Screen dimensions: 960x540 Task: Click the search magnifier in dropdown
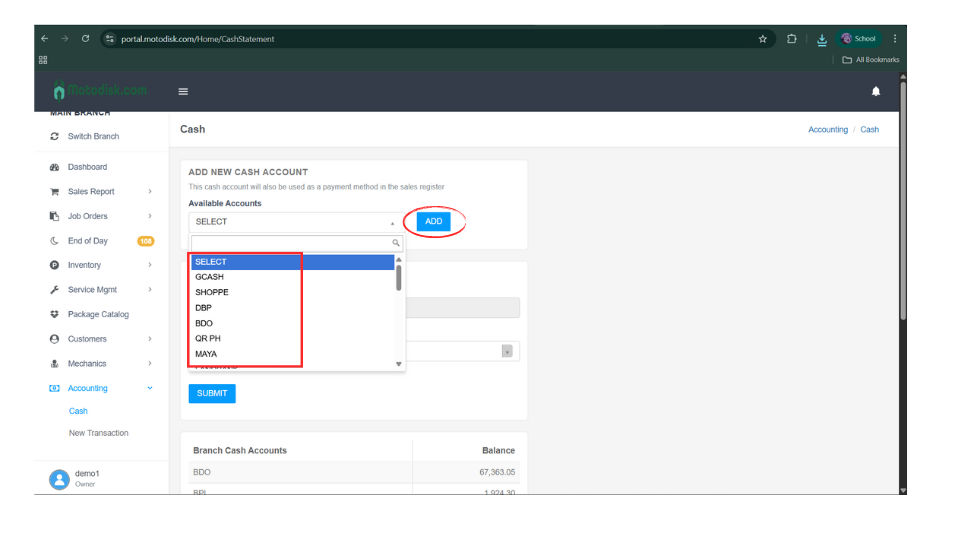396,243
